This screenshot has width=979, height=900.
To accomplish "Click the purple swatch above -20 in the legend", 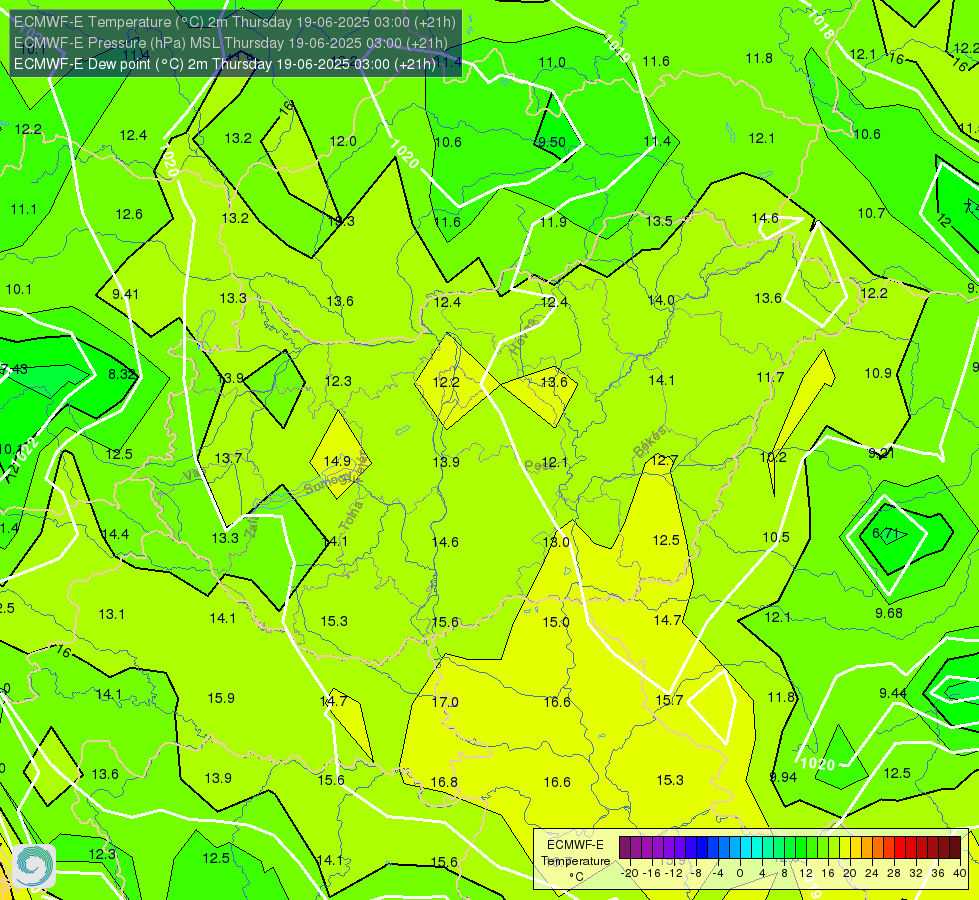I will coord(625,848).
